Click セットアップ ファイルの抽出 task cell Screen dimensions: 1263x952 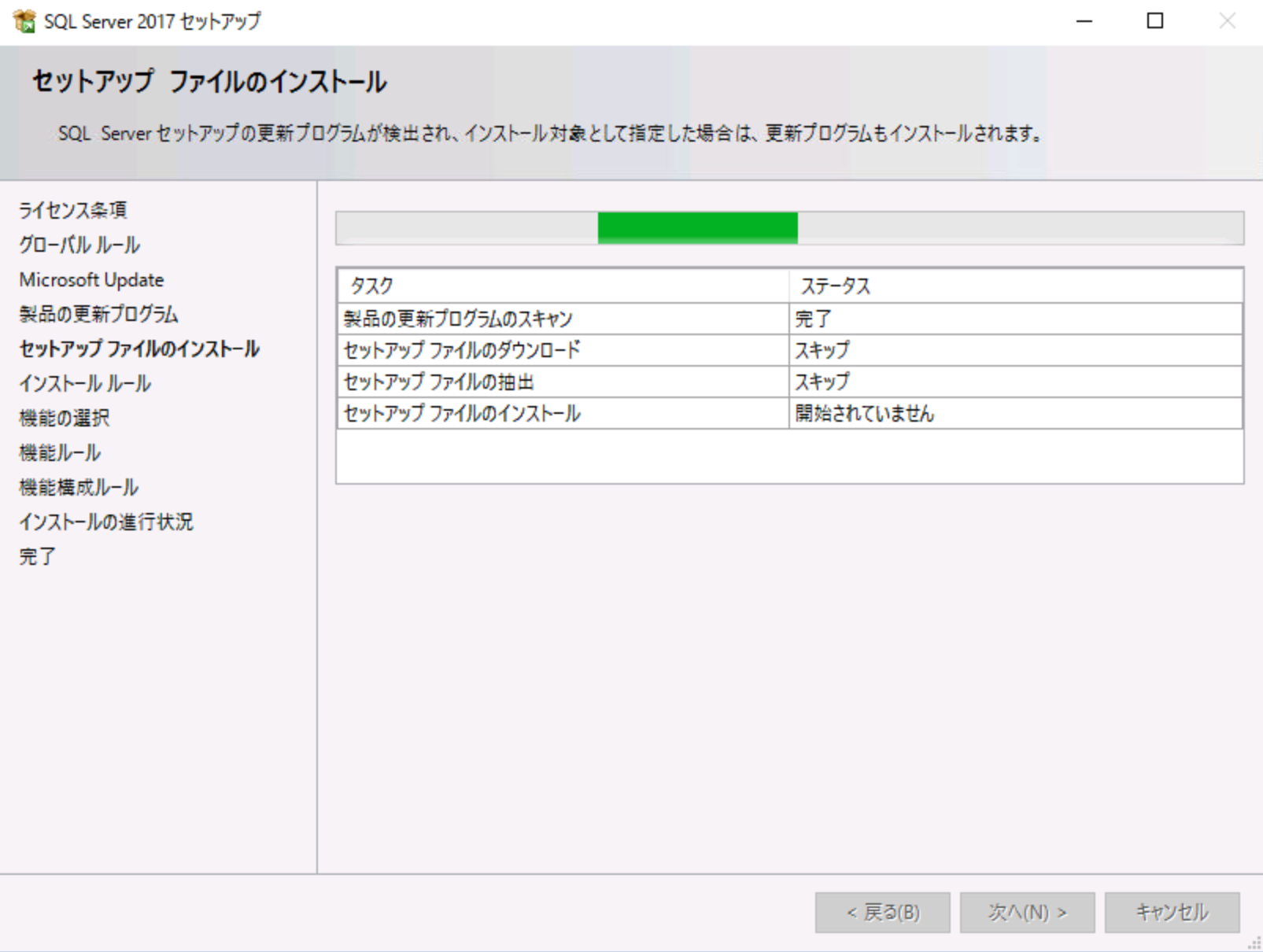563,382
